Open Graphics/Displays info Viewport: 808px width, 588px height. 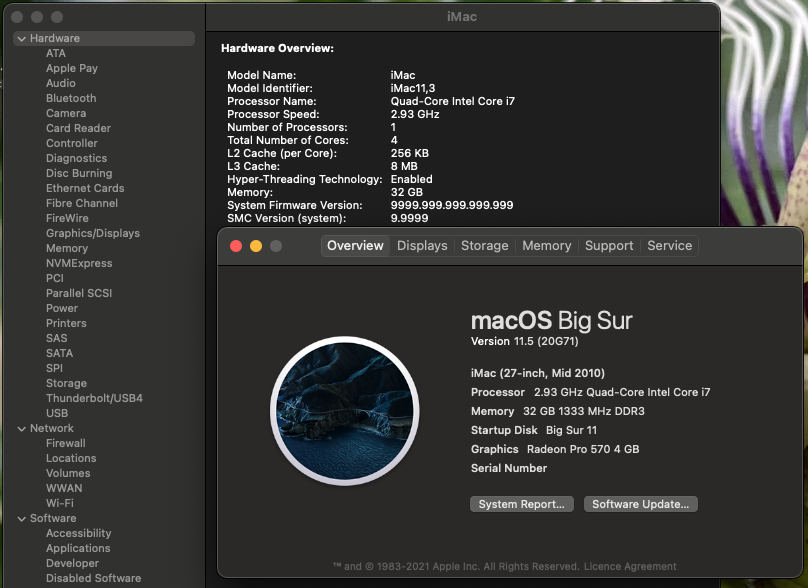click(x=93, y=233)
